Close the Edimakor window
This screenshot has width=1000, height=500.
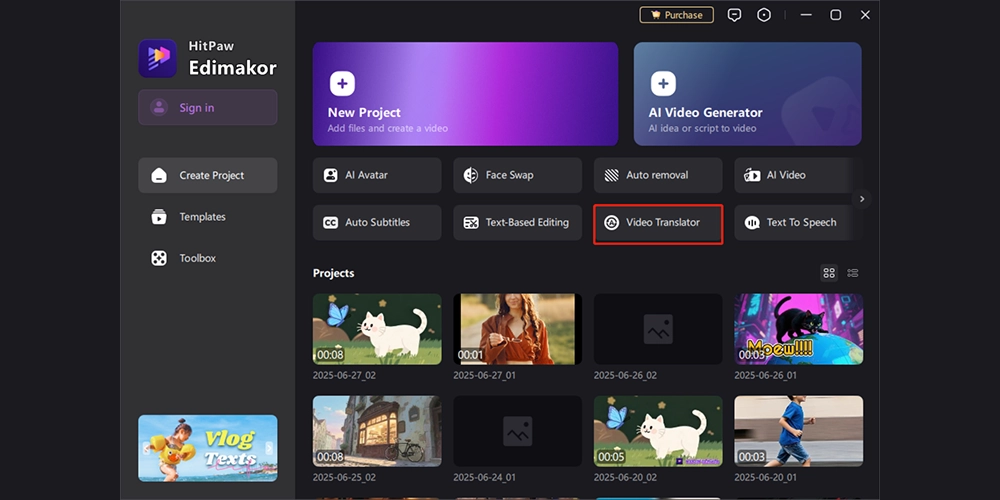click(865, 15)
